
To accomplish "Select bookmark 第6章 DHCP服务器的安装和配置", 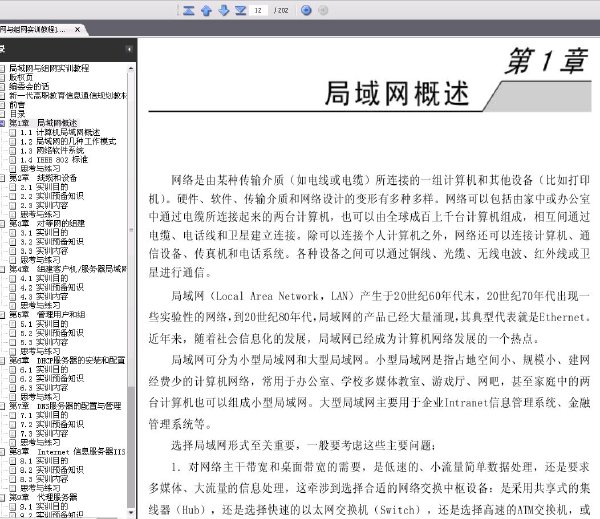I will (67, 361).
